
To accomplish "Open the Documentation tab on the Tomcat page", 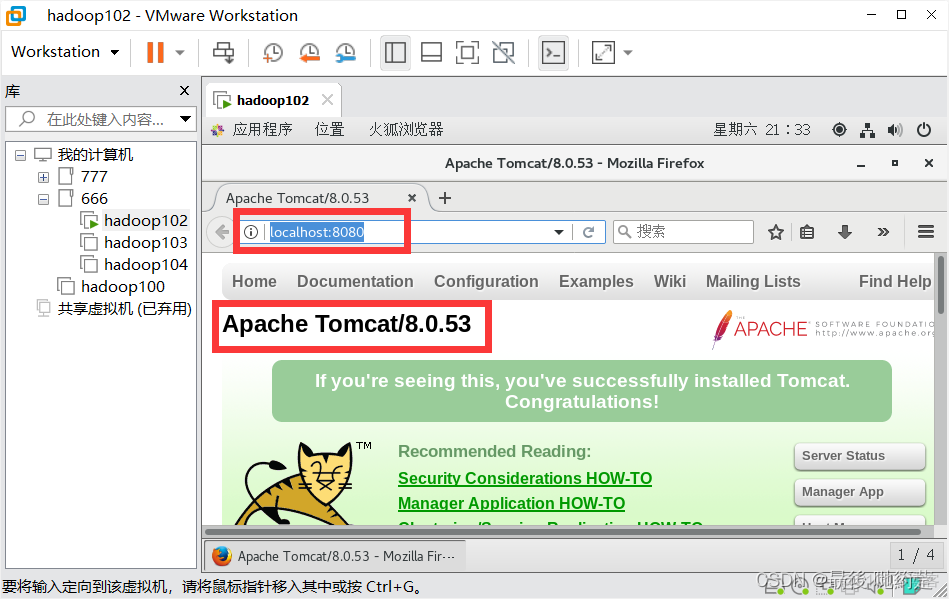I will [355, 281].
